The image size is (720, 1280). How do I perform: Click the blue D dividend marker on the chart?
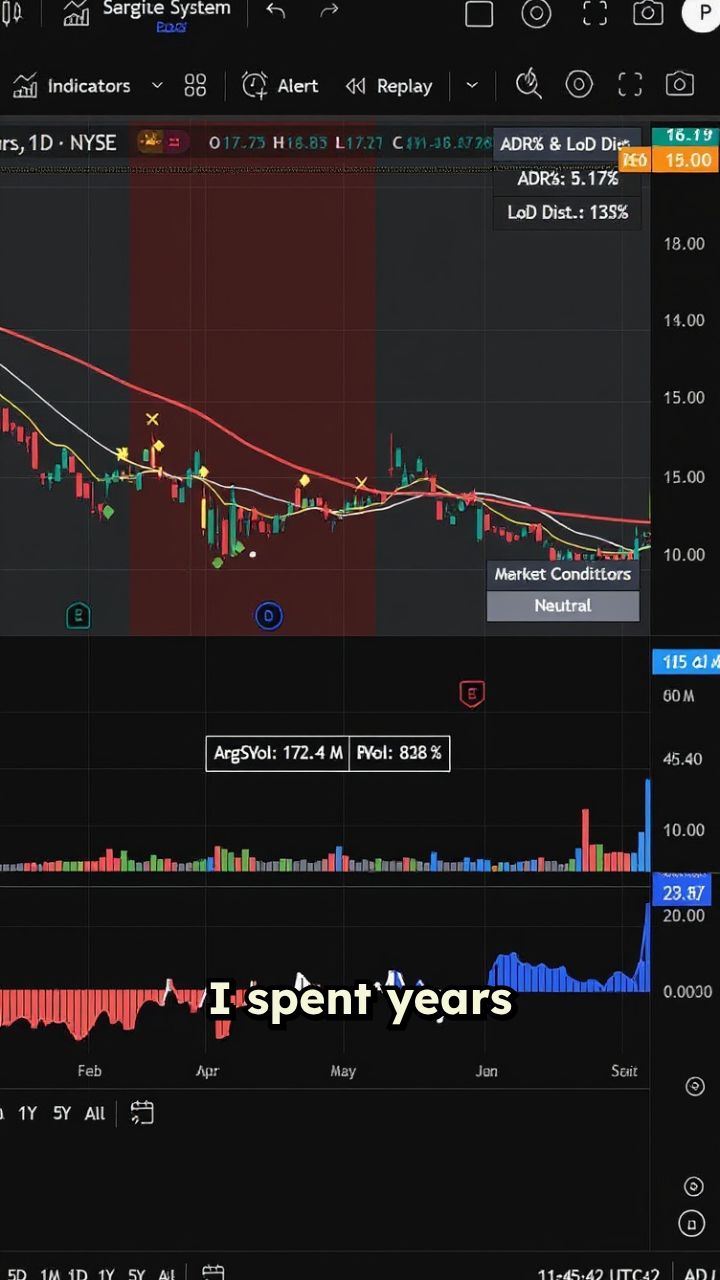tap(268, 616)
